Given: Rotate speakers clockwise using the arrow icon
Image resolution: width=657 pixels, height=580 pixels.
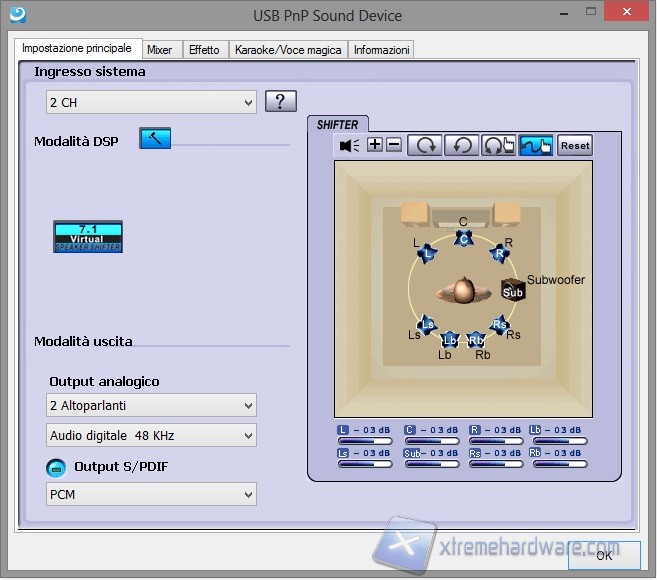Looking at the screenshot, I should pos(425,145).
